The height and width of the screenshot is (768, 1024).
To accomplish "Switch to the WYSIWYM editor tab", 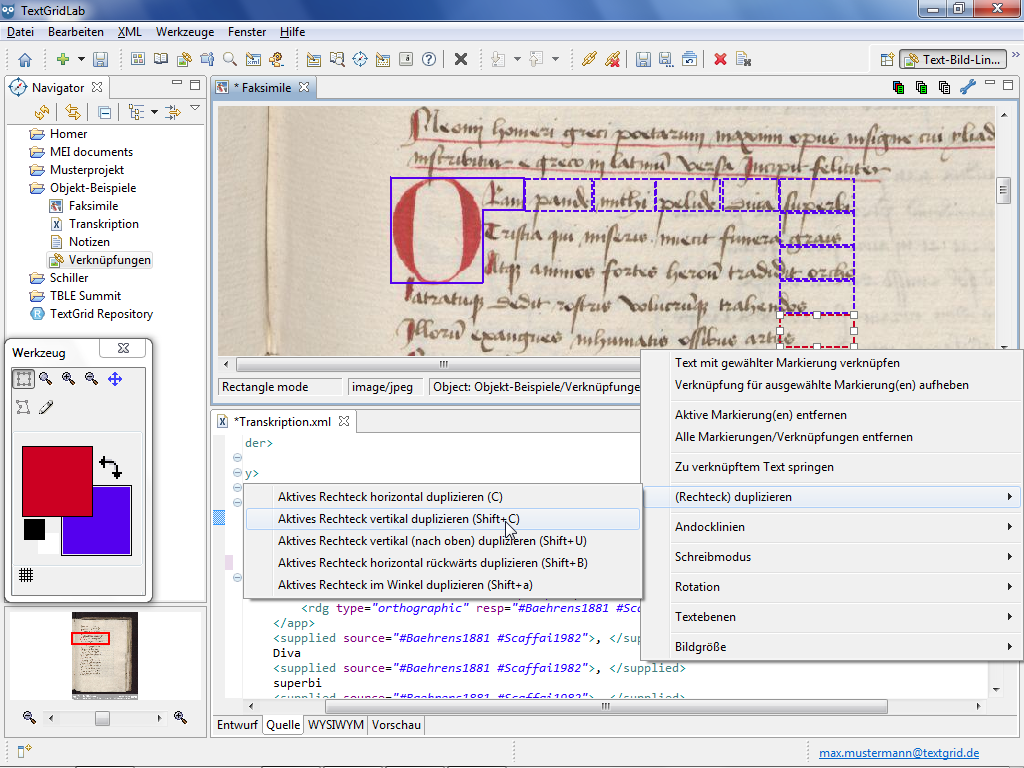I will (335, 725).
